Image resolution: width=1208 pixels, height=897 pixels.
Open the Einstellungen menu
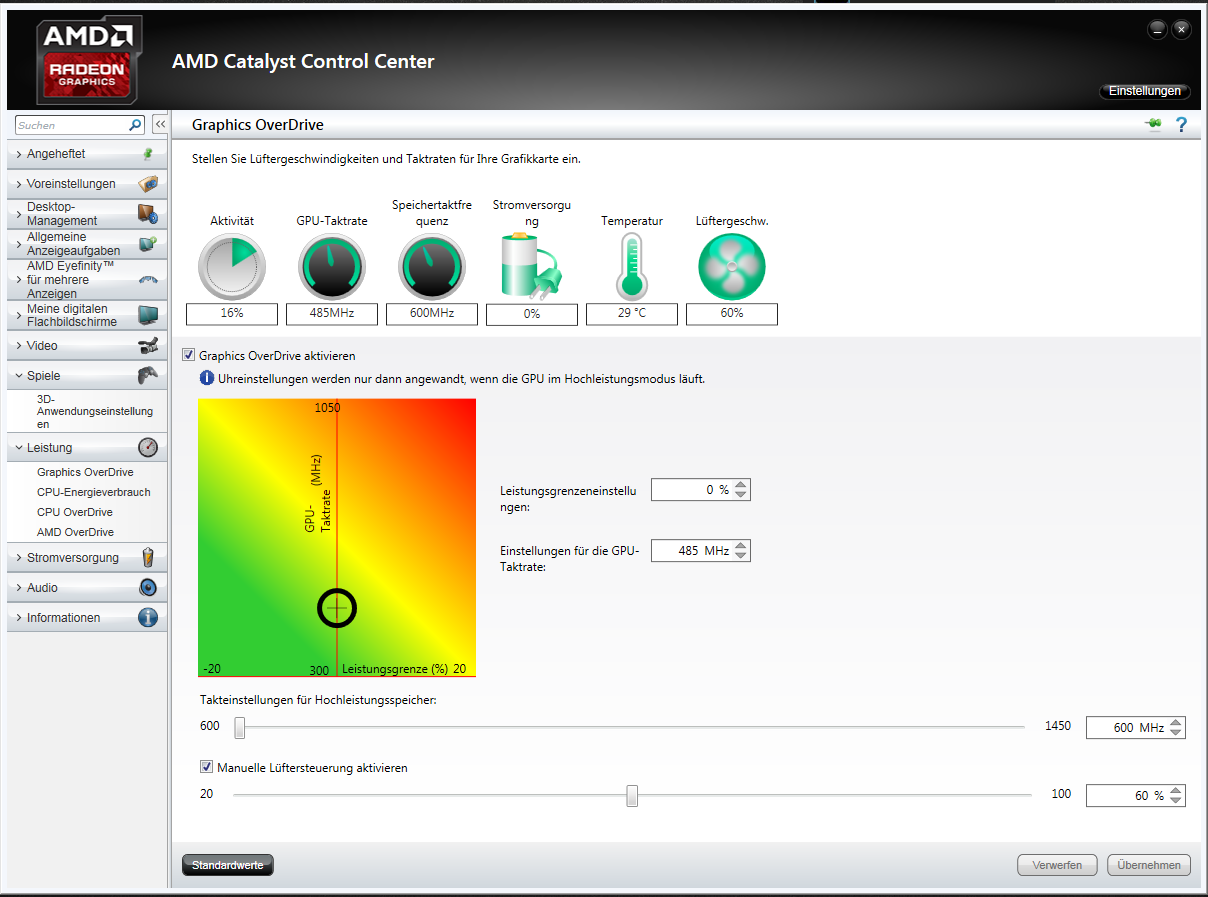[x=1145, y=91]
